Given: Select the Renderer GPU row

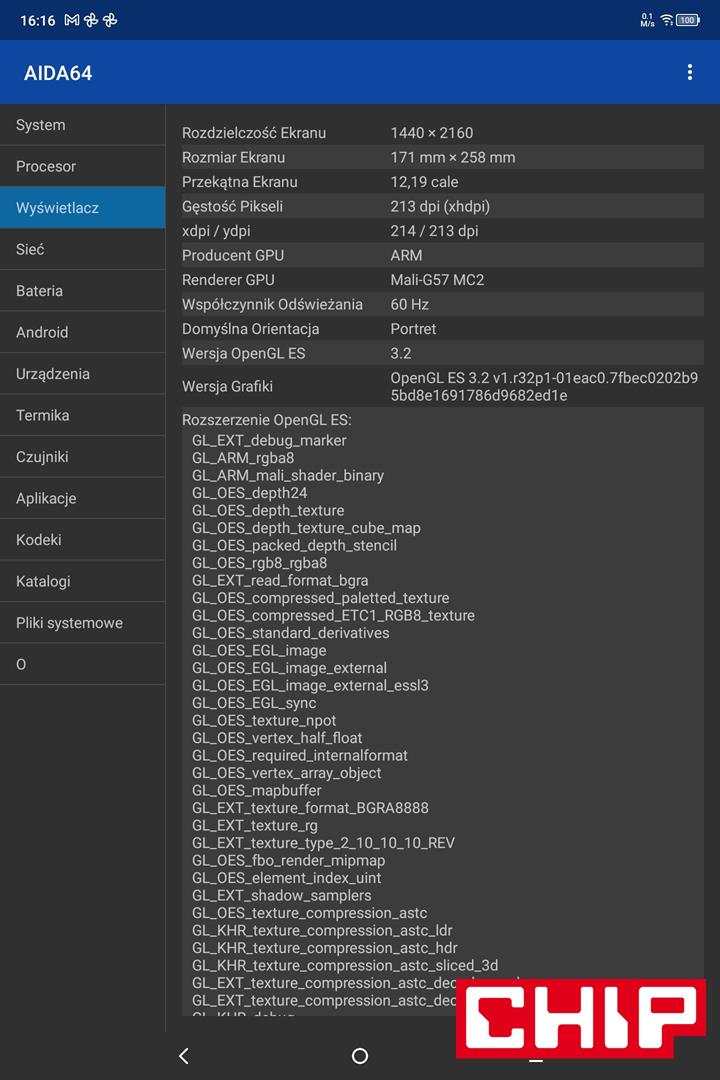Looking at the screenshot, I should [440, 280].
